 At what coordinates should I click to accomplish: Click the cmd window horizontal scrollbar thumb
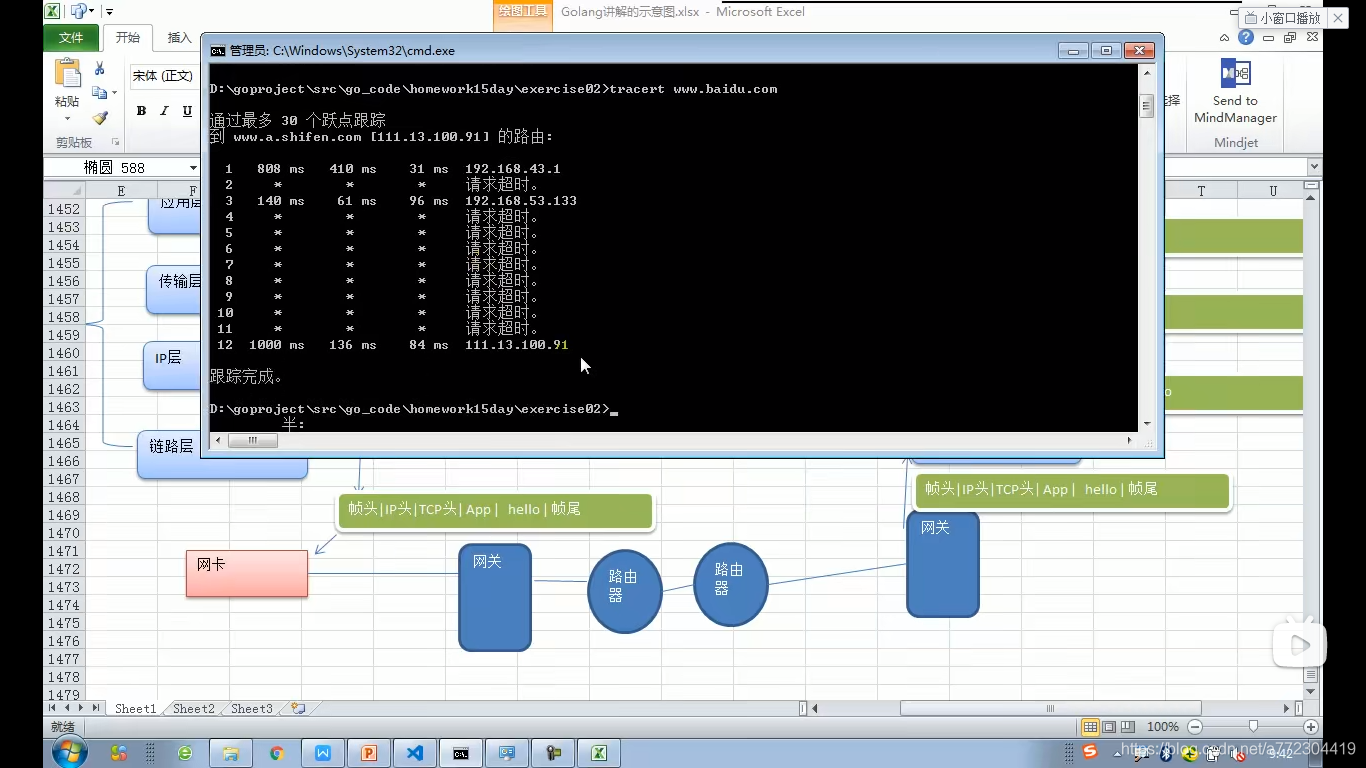[x=253, y=440]
